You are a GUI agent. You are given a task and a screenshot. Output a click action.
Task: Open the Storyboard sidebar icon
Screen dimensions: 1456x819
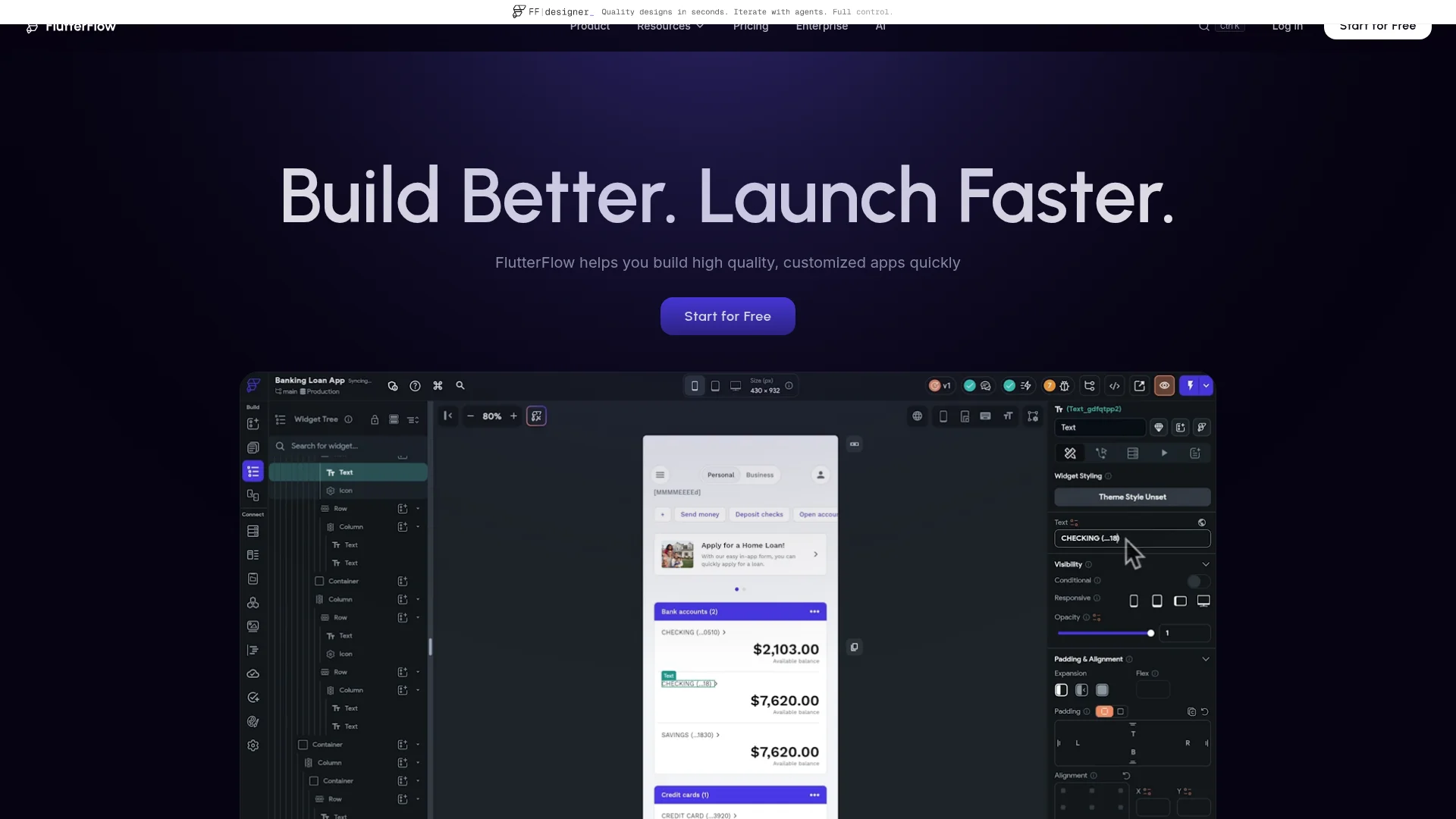point(253,495)
